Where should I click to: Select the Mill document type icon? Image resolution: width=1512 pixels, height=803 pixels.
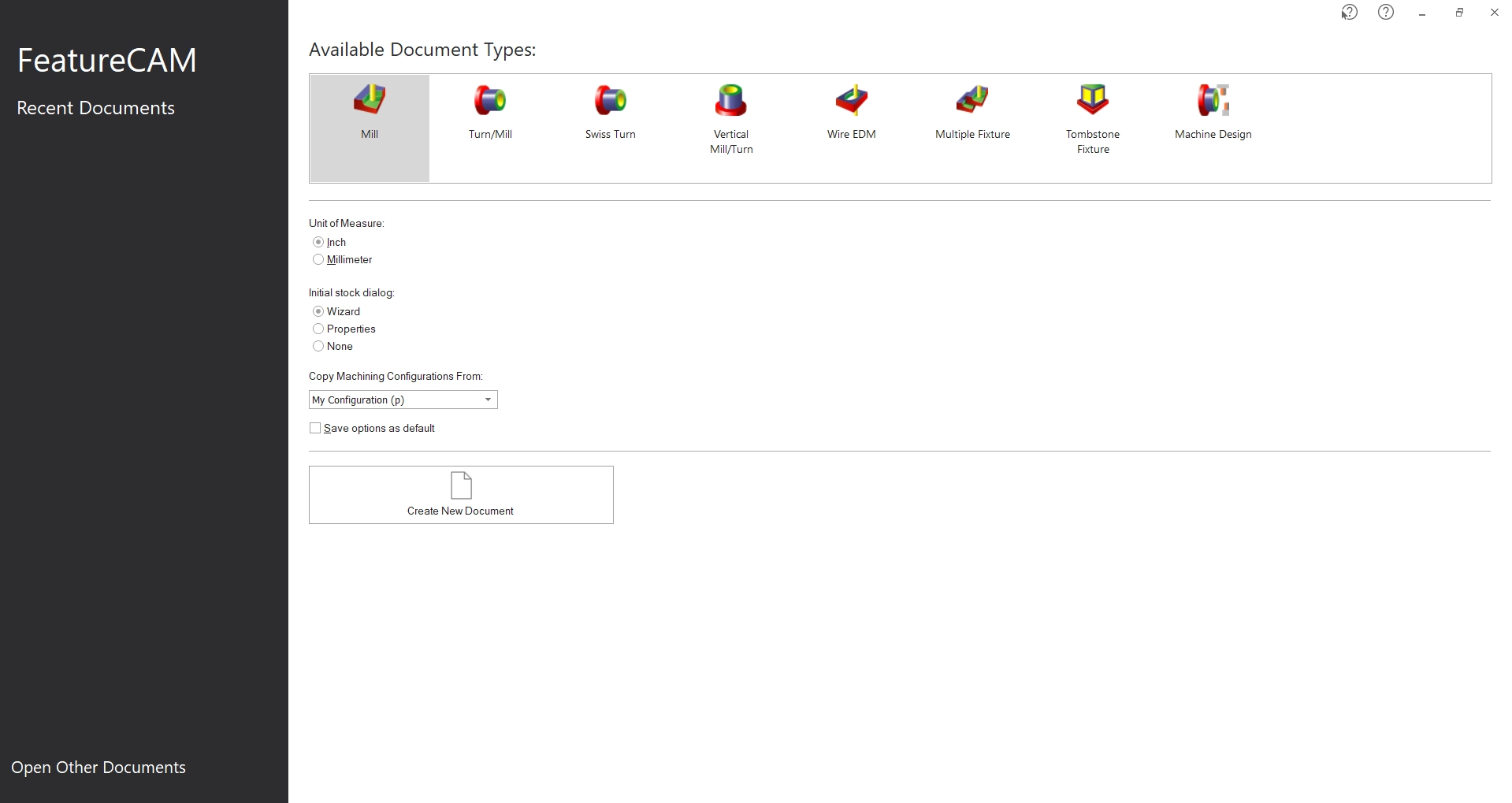click(x=369, y=101)
